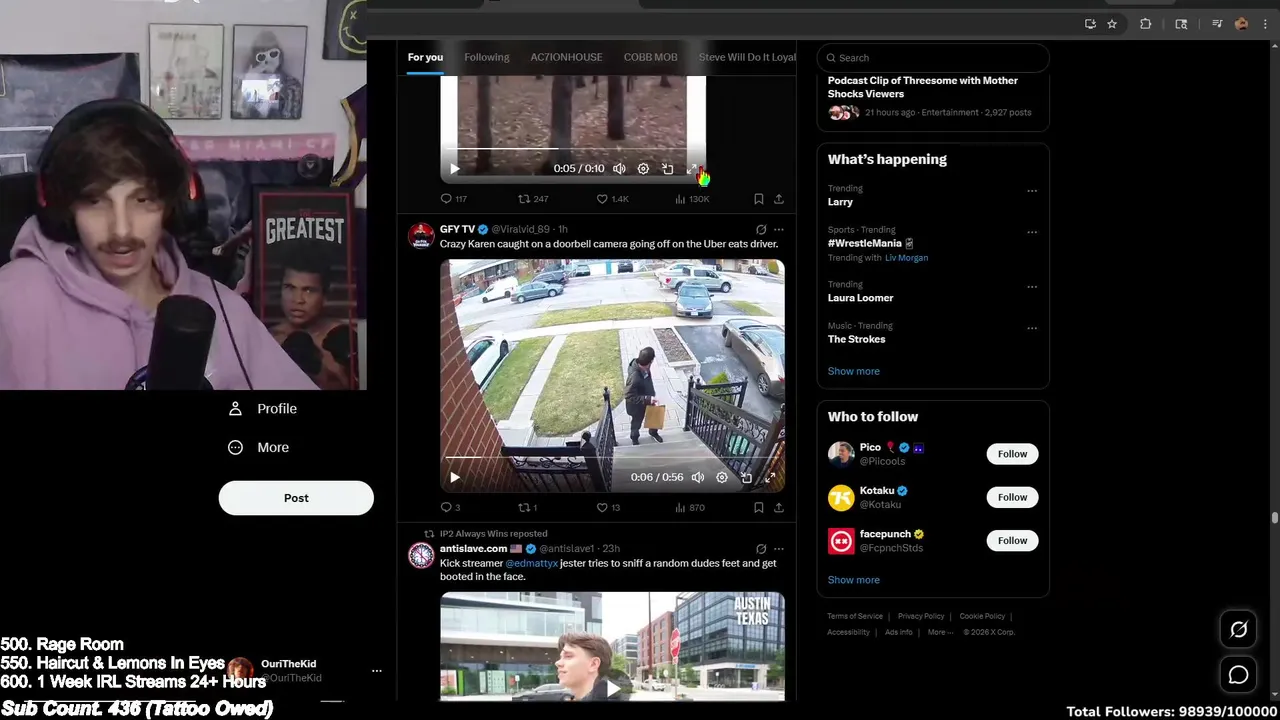Seek on the top video progress bar

point(573,149)
